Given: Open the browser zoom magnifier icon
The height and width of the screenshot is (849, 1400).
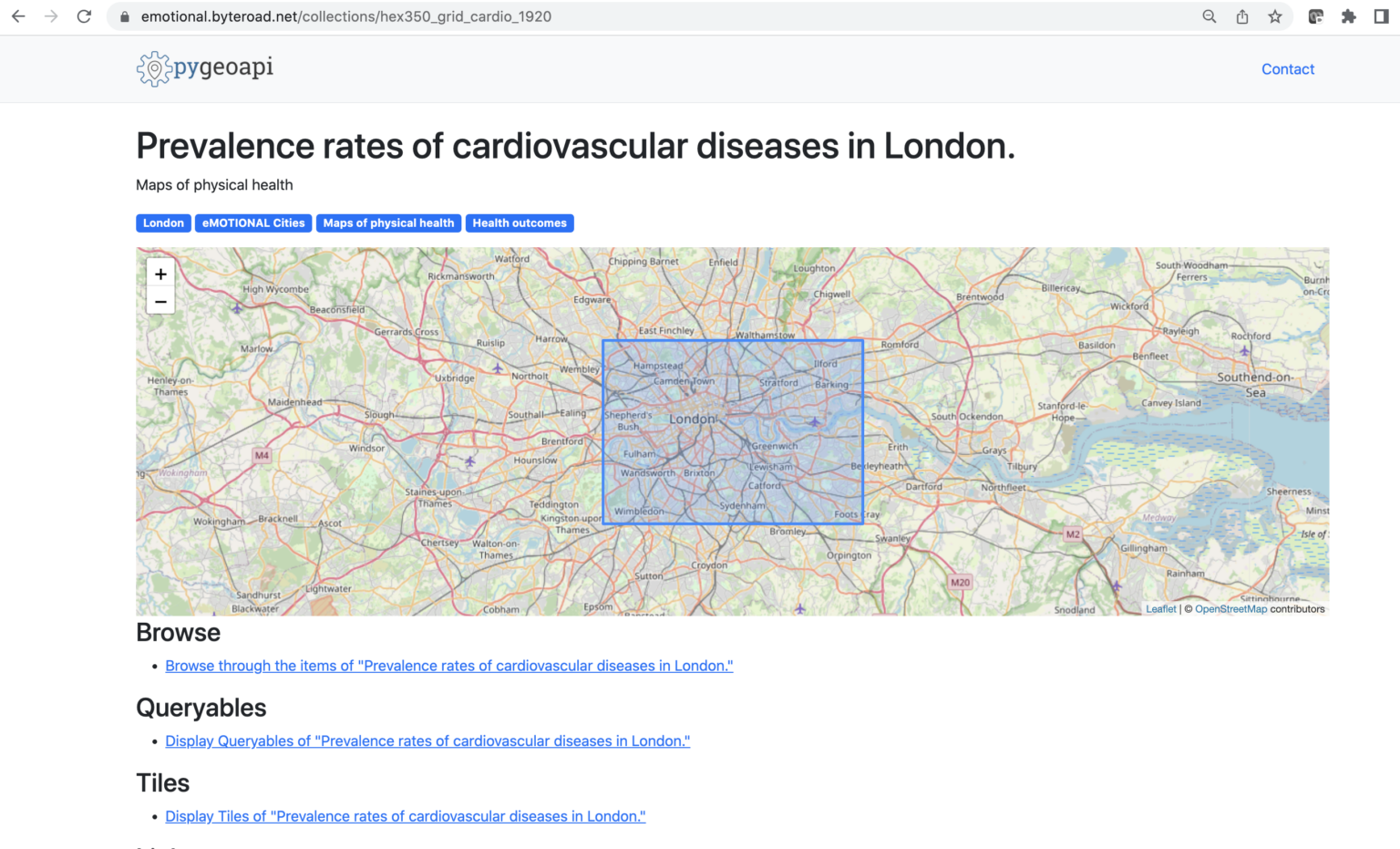Looking at the screenshot, I should click(x=1210, y=16).
